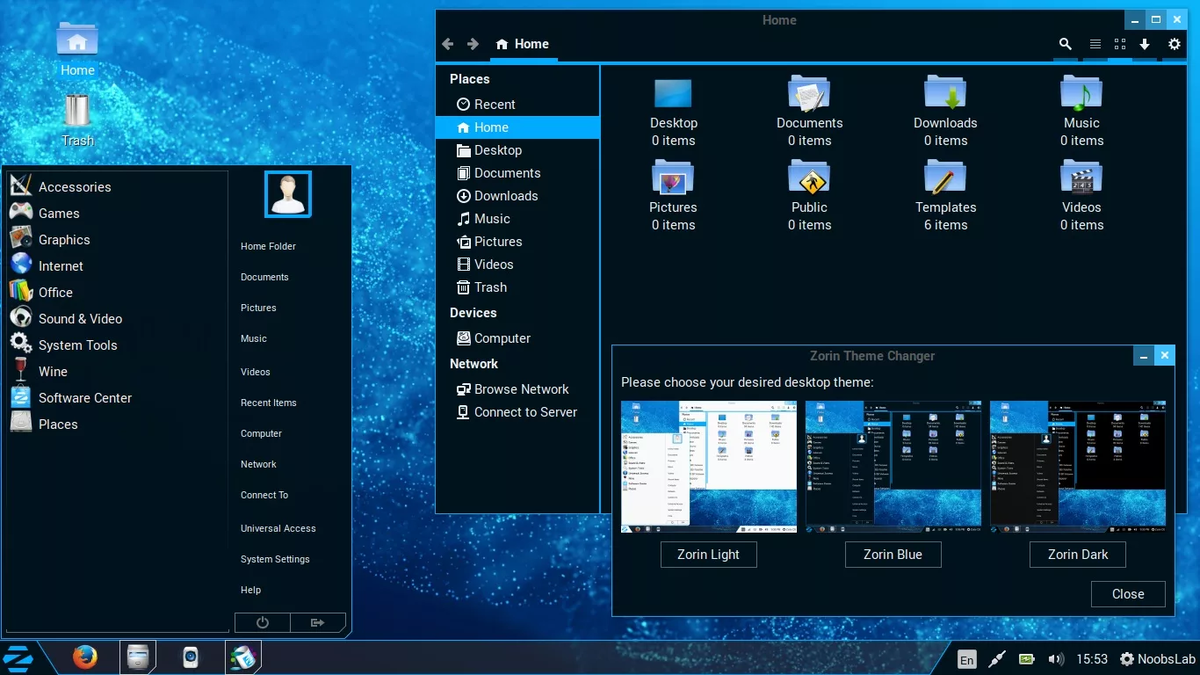Click the file manager taskbar icon

click(x=138, y=658)
